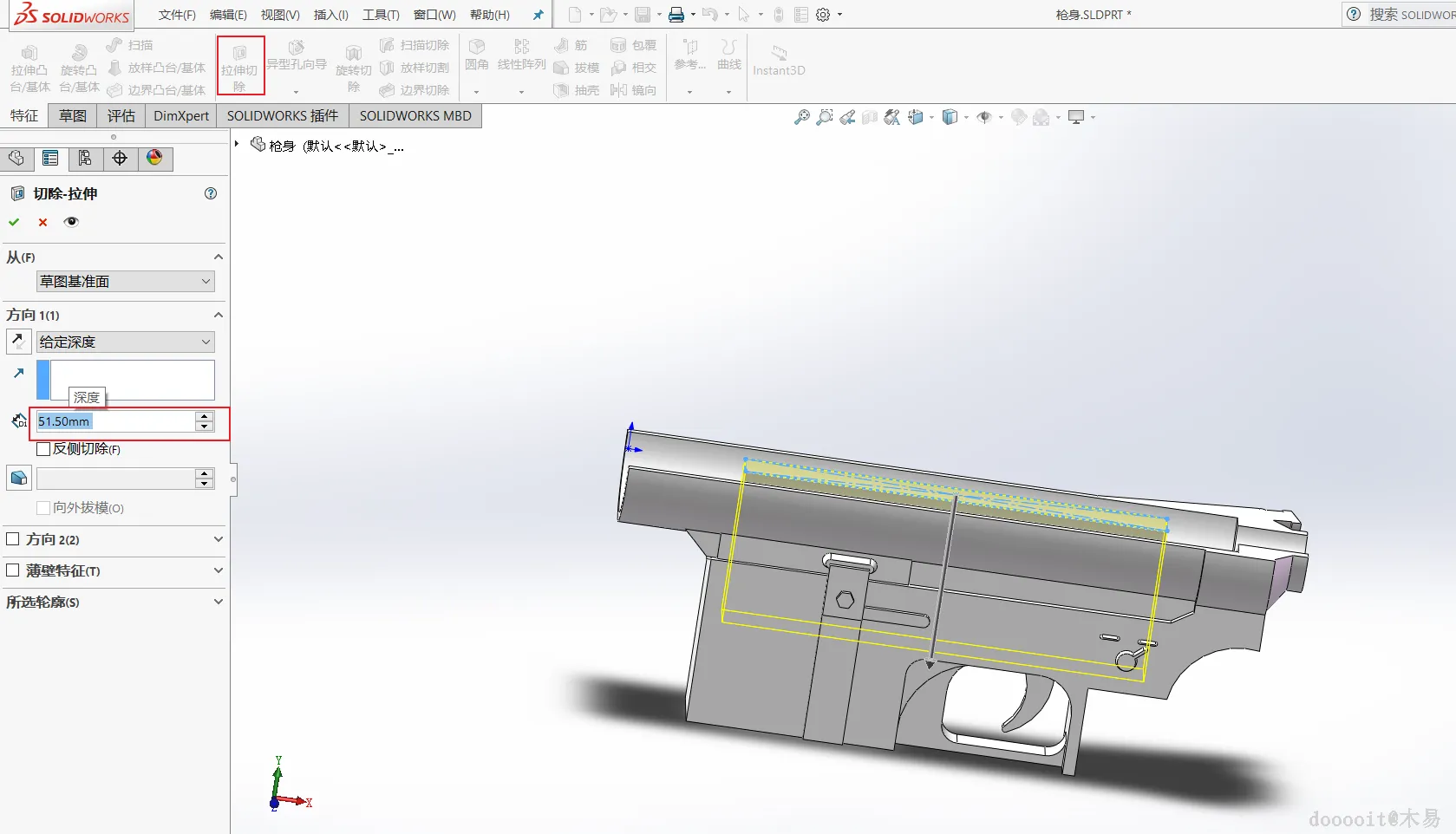The height and width of the screenshot is (834, 1456).
Task: Open the PropertyManager tab icon
Action: pos(50,158)
